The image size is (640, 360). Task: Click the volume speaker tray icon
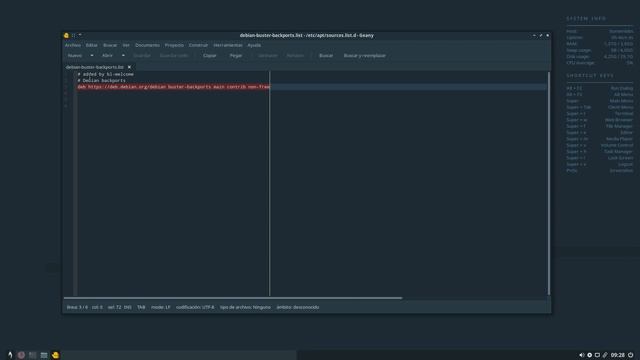tap(582, 355)
